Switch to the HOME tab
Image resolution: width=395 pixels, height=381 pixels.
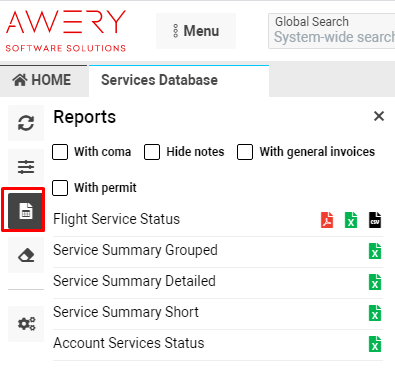[42, 80]
